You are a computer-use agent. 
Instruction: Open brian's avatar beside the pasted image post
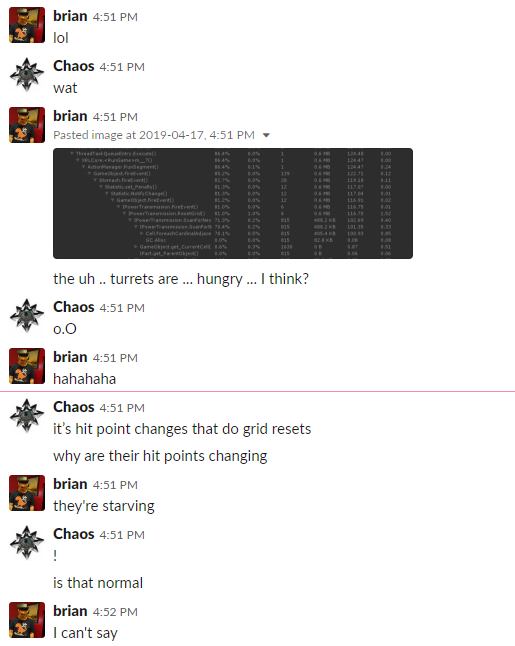point(27,125)
